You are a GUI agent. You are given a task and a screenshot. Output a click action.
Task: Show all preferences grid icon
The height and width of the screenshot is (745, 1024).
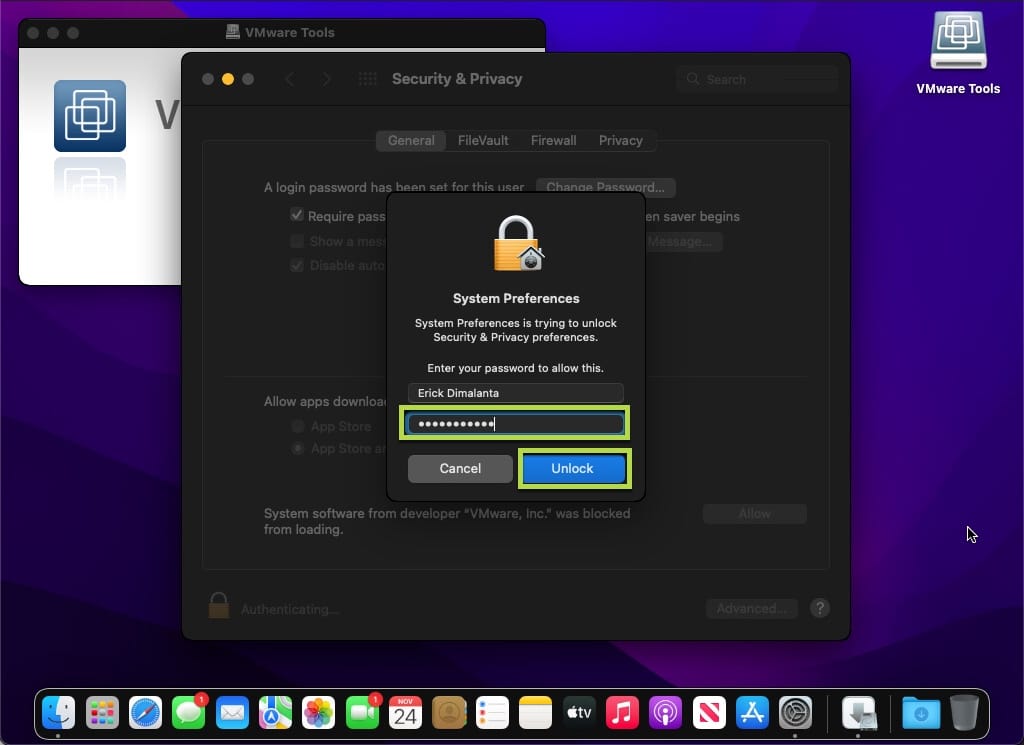pos(368,79)
